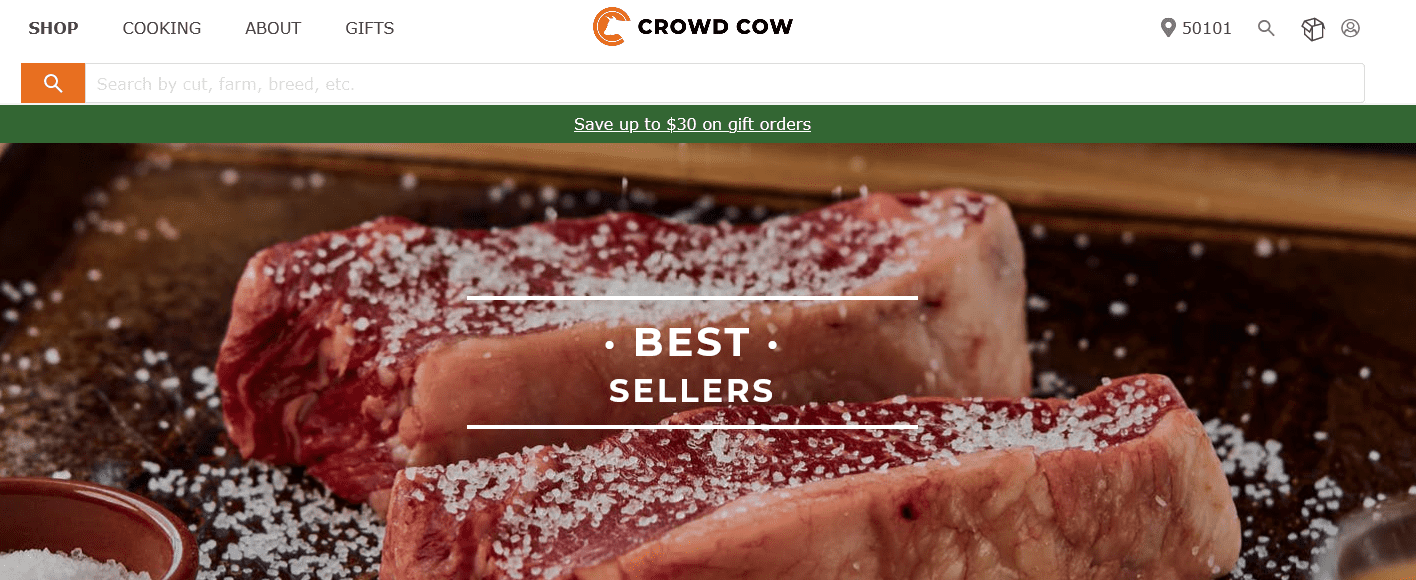
Task: Click the SELLERS word in the hero
Action: point(692,391)
